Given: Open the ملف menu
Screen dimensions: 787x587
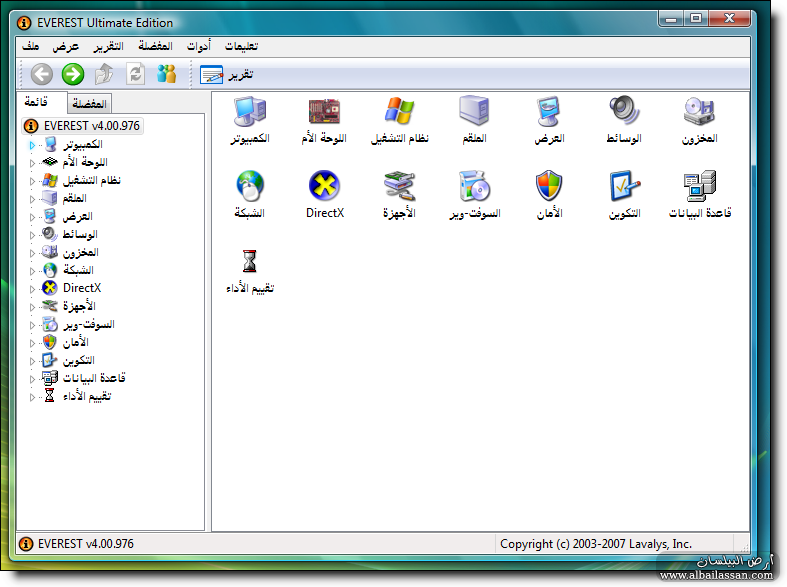Looking at the screenshot, I should pos(30,46).
